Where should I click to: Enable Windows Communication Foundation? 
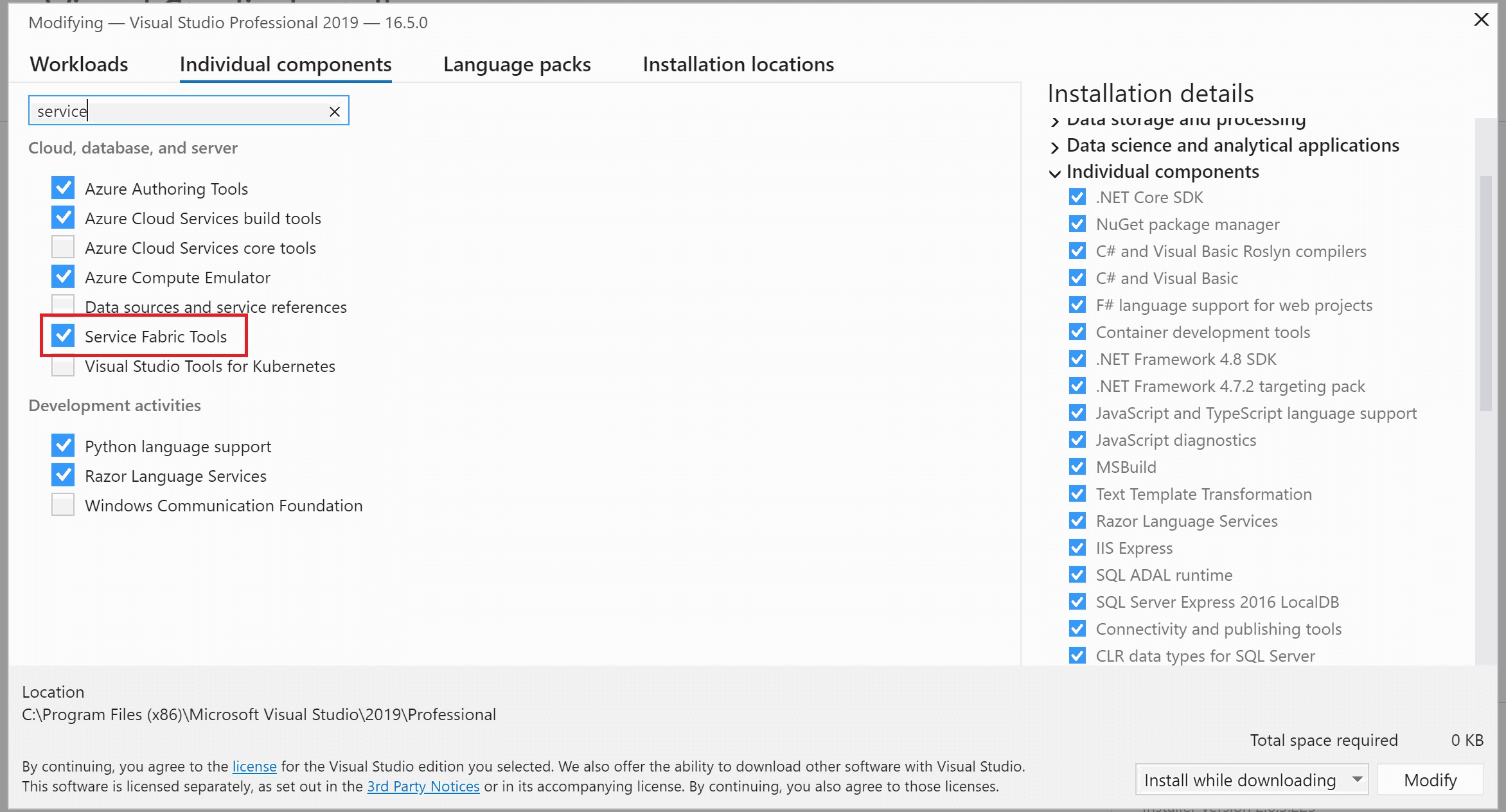pos(62,505)
